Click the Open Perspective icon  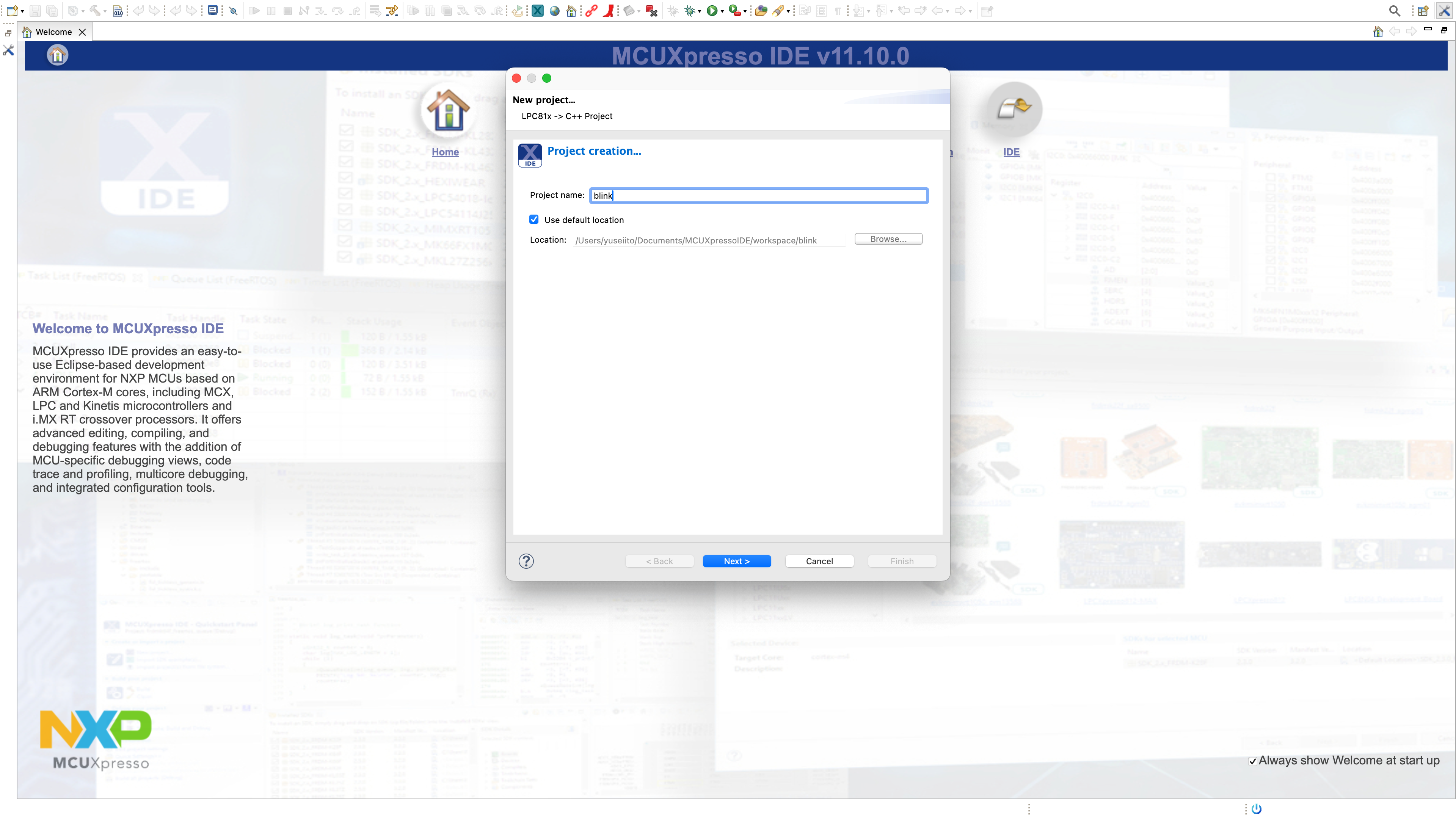coord(1423,11)
